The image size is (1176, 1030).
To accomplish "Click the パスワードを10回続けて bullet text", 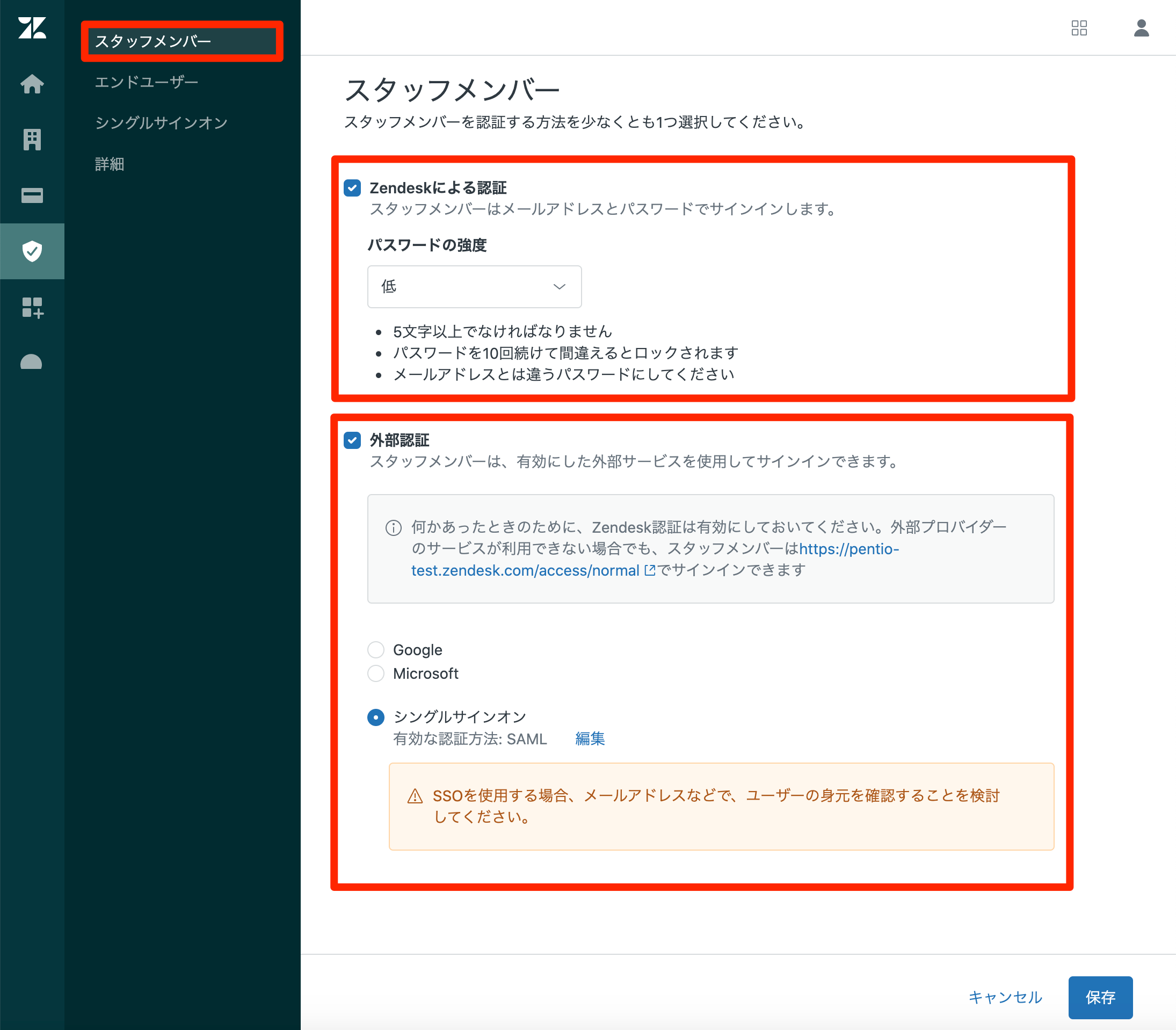I will [566, 353].
